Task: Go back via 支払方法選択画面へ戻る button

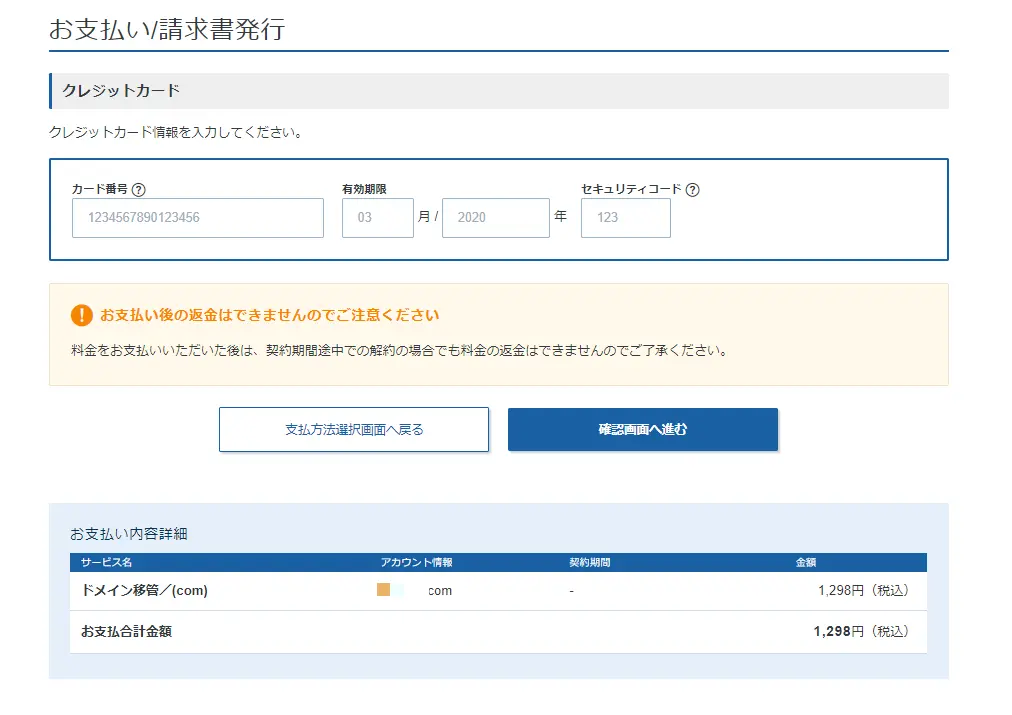Action: pos(354,429)
